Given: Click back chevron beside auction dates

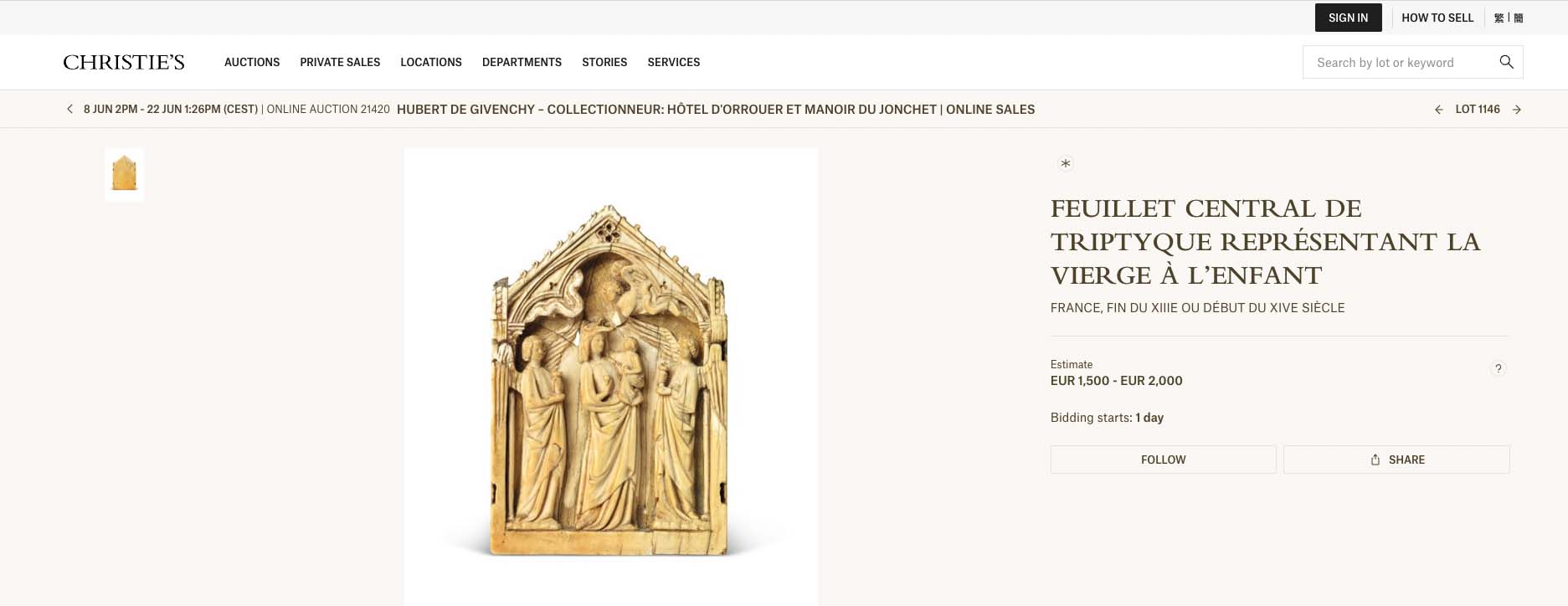Looking at the screenshot, I should coord(69,109).
